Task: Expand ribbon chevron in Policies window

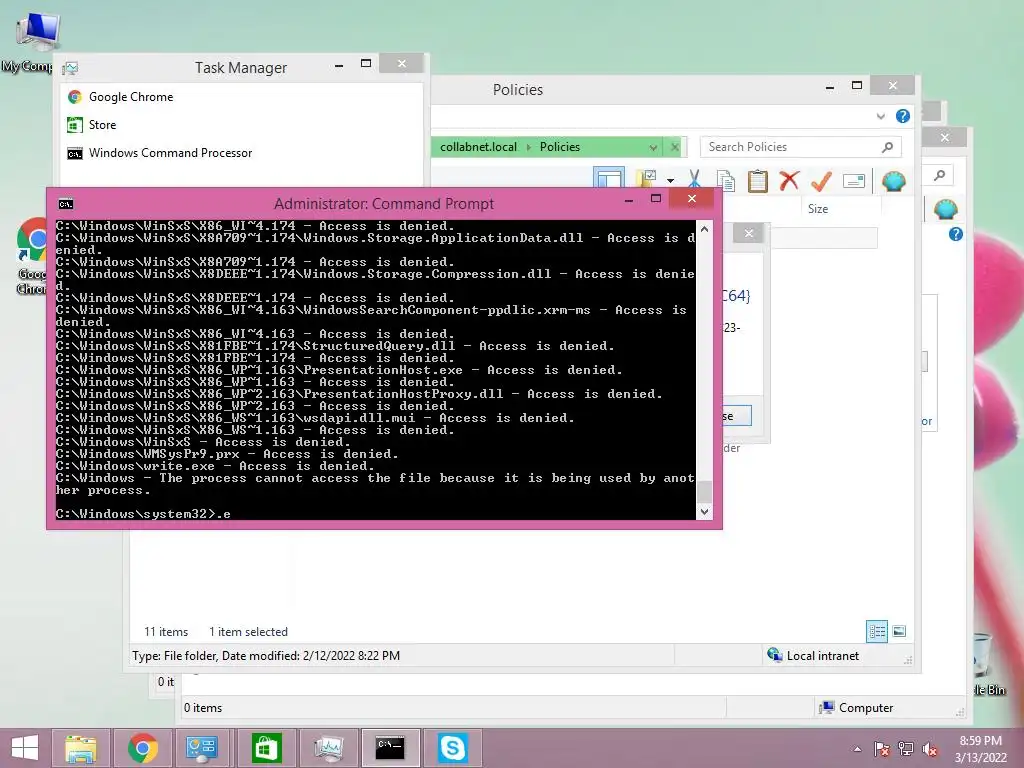Action: tap(880, 116)
